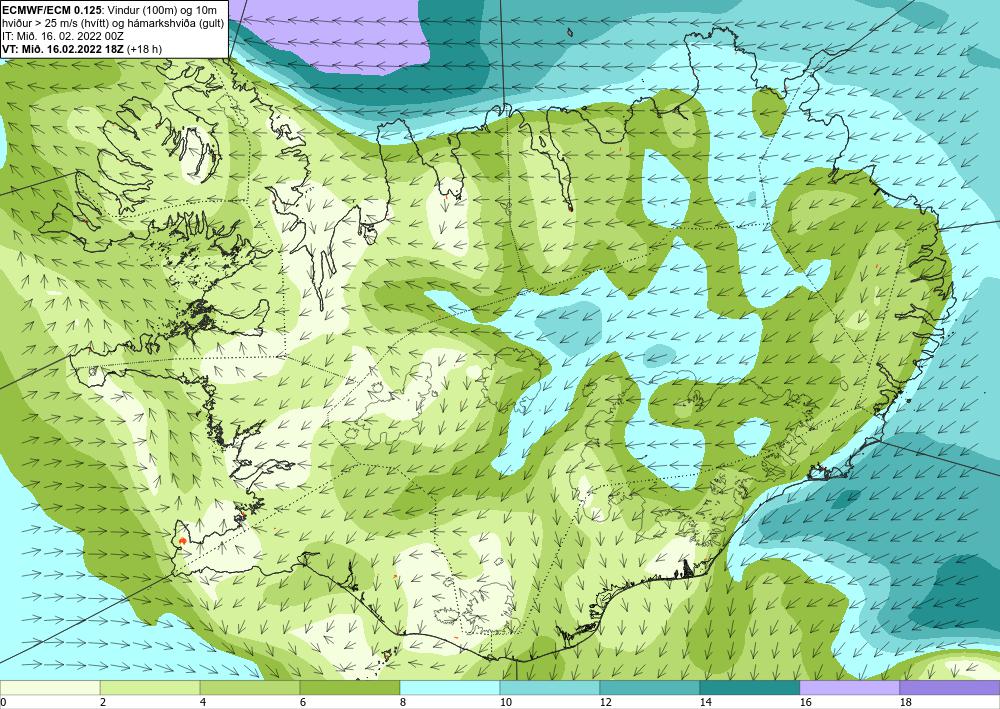Click the legend label "10"

point(505,702)
